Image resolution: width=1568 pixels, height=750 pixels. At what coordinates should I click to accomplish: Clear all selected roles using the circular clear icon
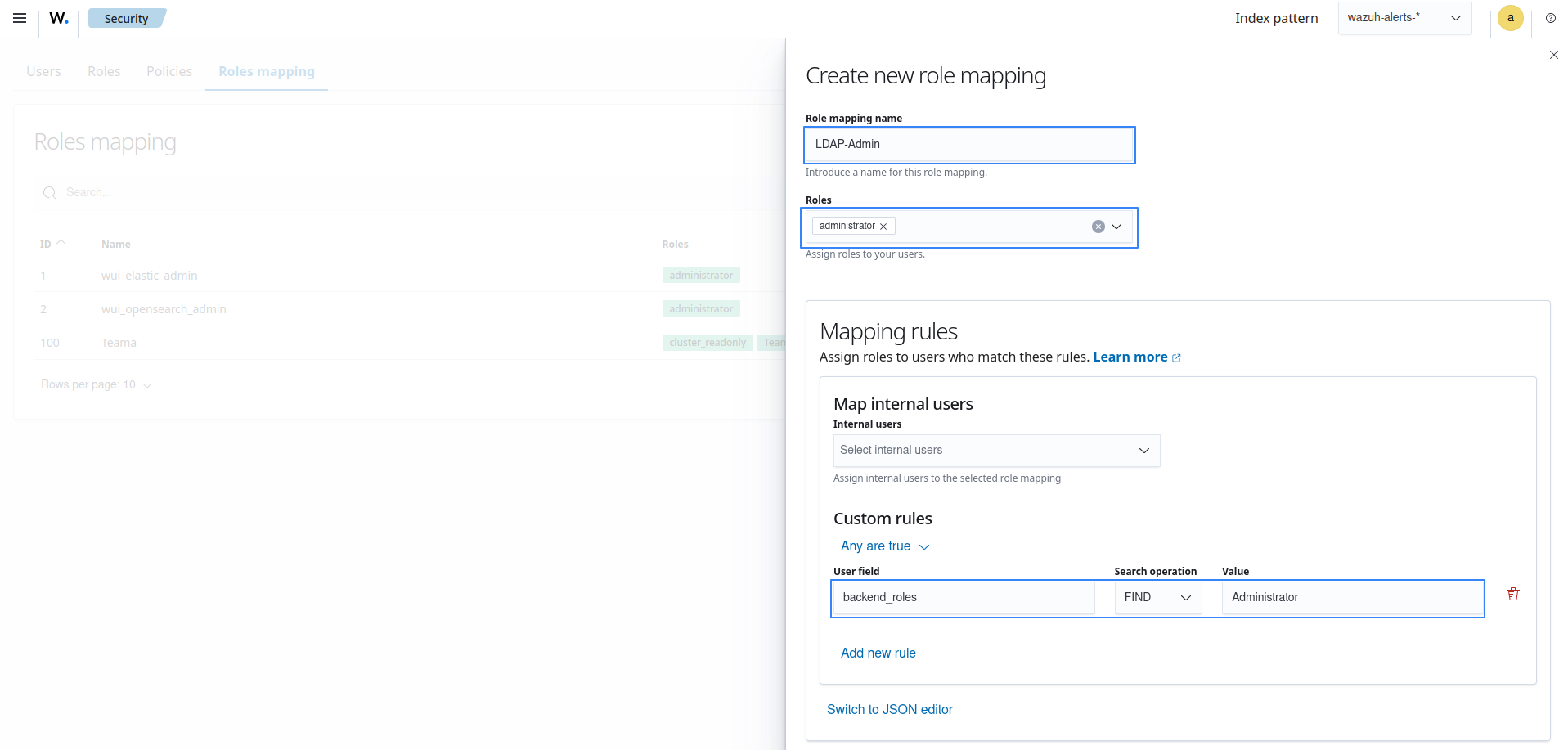coord(1098,226)
